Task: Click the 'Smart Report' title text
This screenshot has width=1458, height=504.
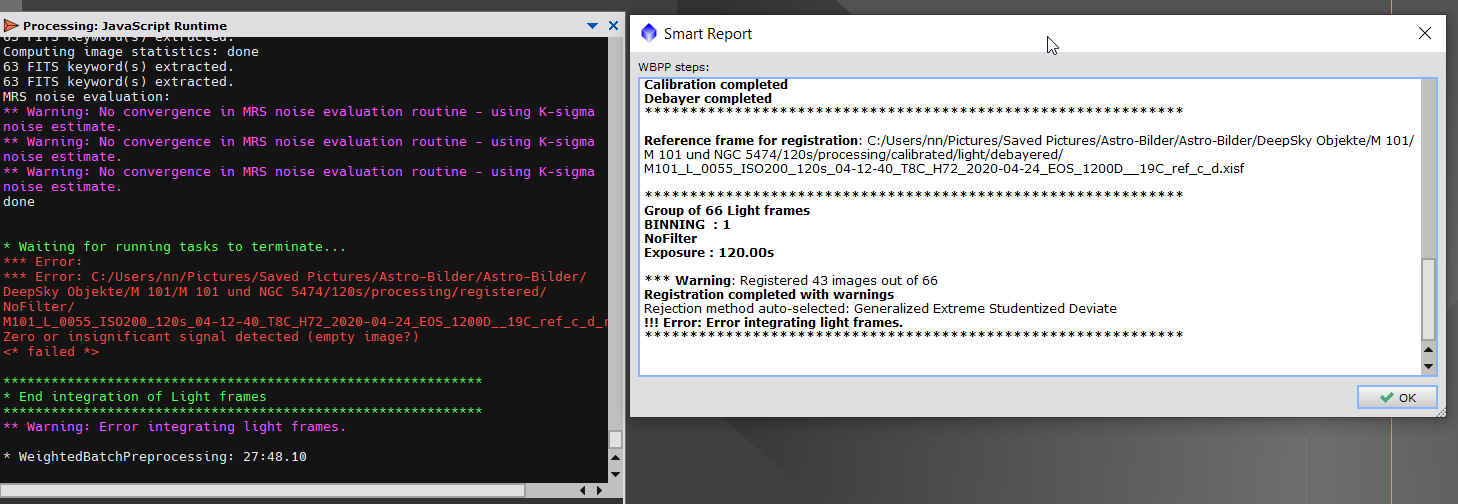Action: pyautogui.click(x=708, y=34)
